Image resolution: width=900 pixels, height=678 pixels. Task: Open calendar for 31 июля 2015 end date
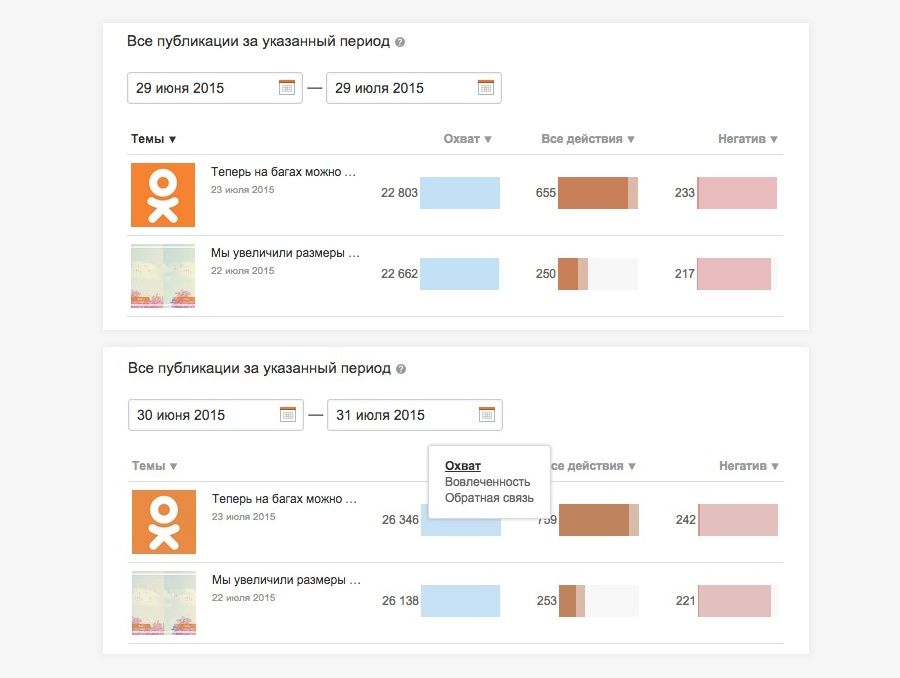487,415
